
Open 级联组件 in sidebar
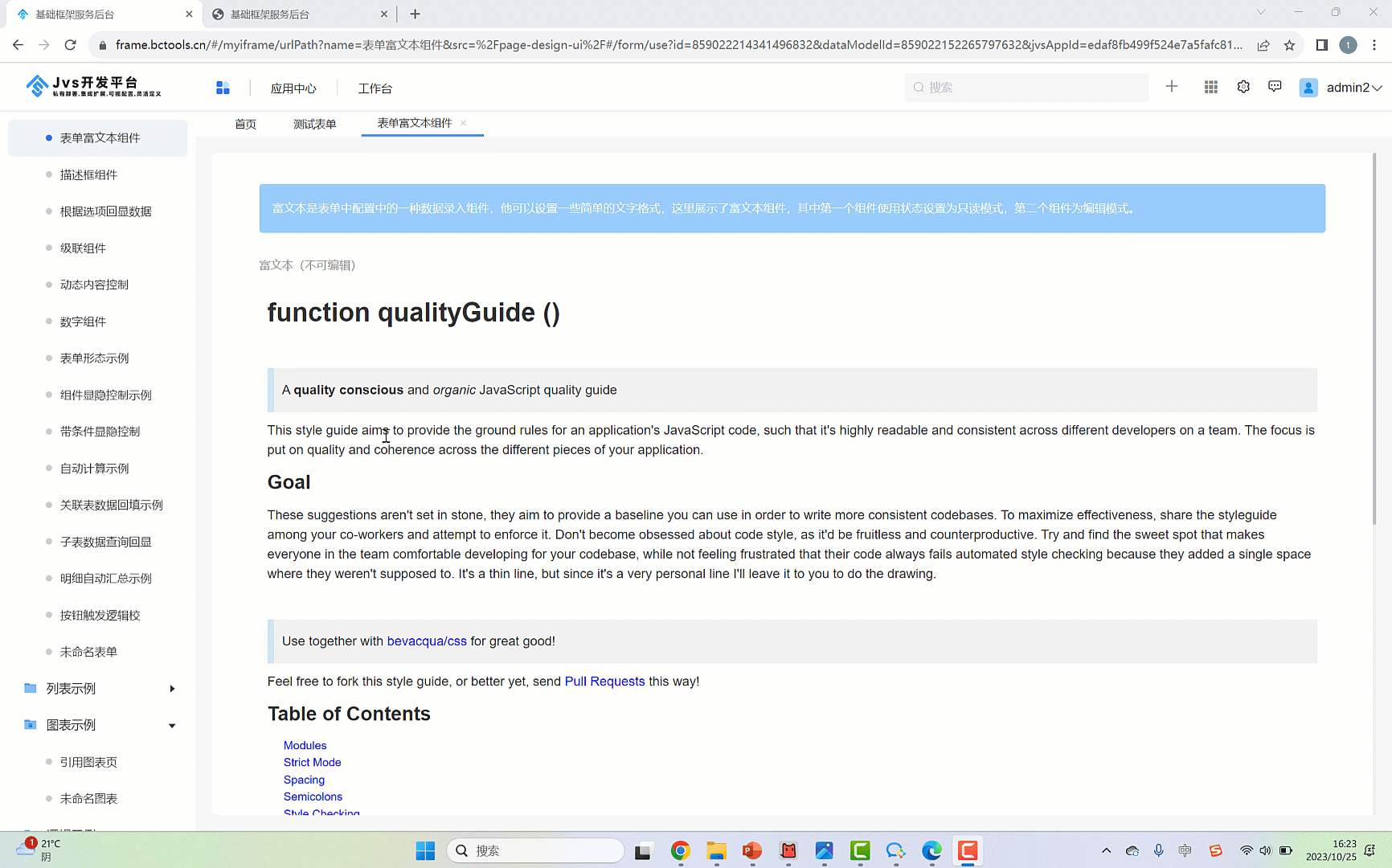point(83,248)
